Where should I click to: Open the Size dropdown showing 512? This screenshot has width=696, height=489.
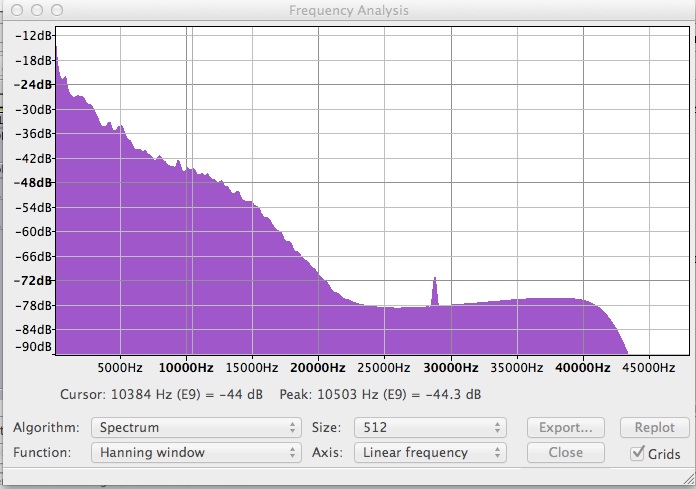pos(430,428)
